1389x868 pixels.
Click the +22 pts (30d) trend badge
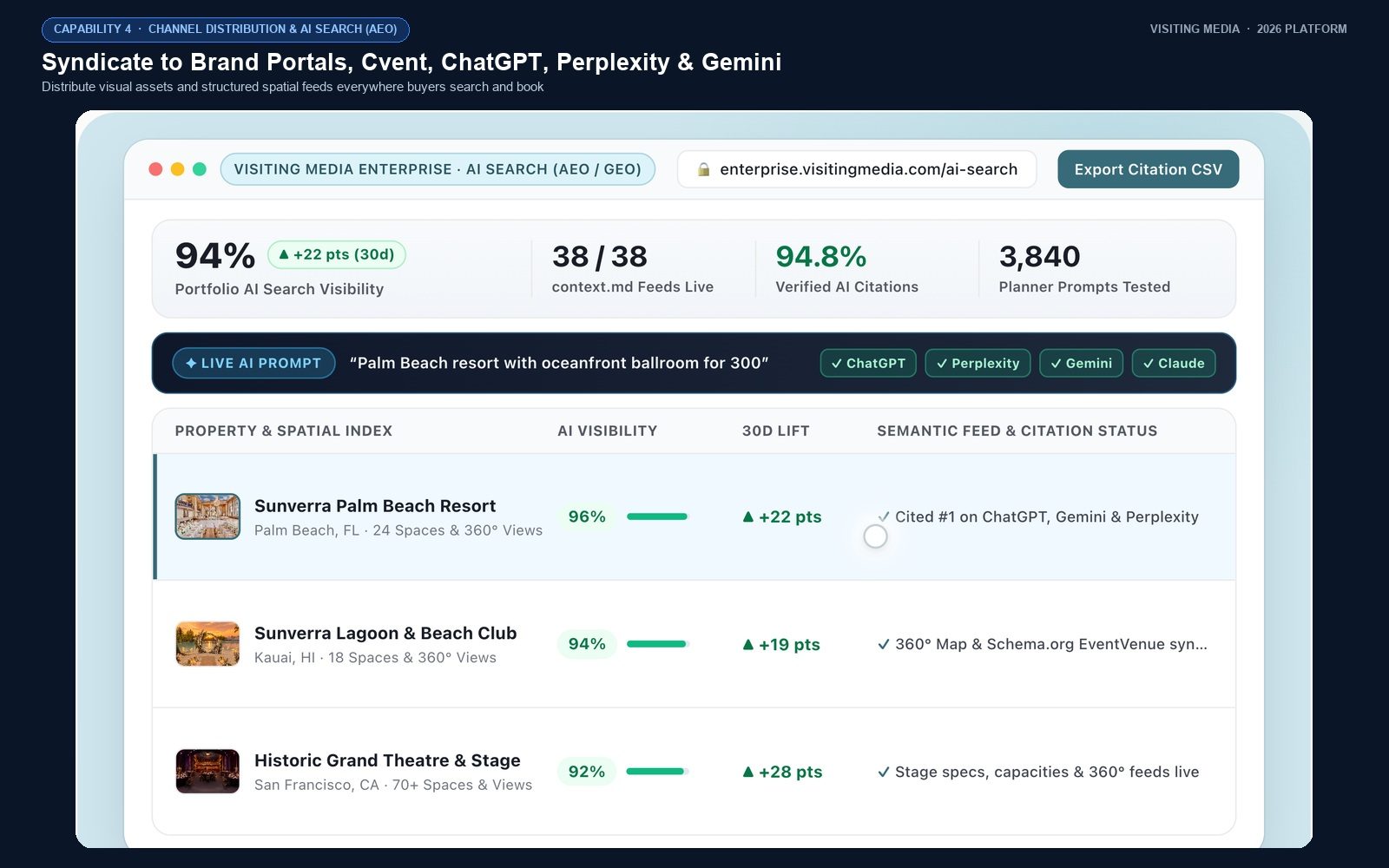click(x=337, y=254)
